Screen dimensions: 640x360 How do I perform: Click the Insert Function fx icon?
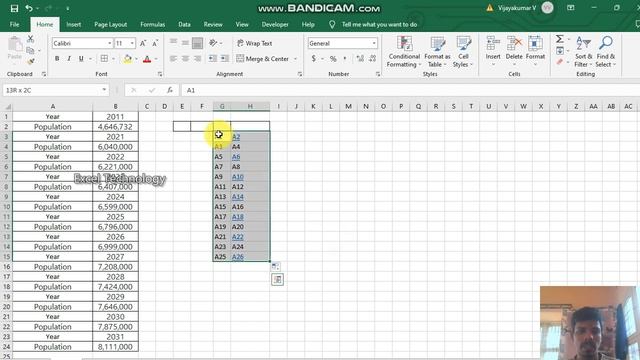tap(170, 90)
